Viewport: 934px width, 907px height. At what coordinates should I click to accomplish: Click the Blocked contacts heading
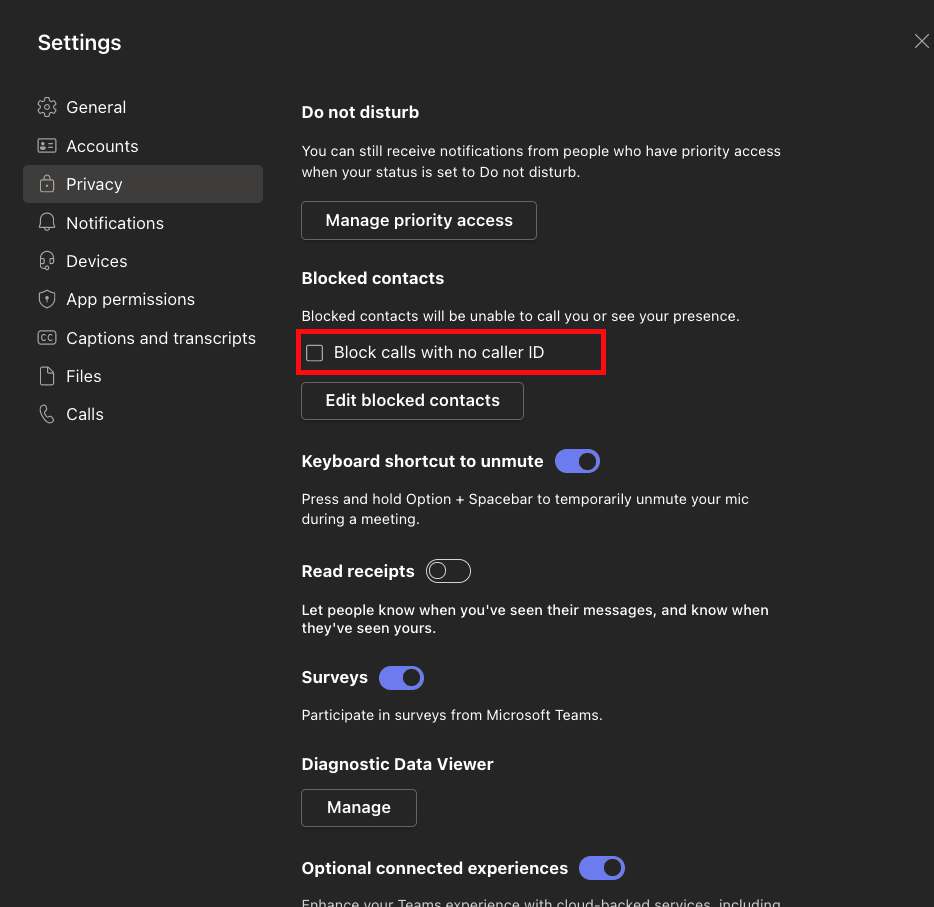(x=372, y=278)
